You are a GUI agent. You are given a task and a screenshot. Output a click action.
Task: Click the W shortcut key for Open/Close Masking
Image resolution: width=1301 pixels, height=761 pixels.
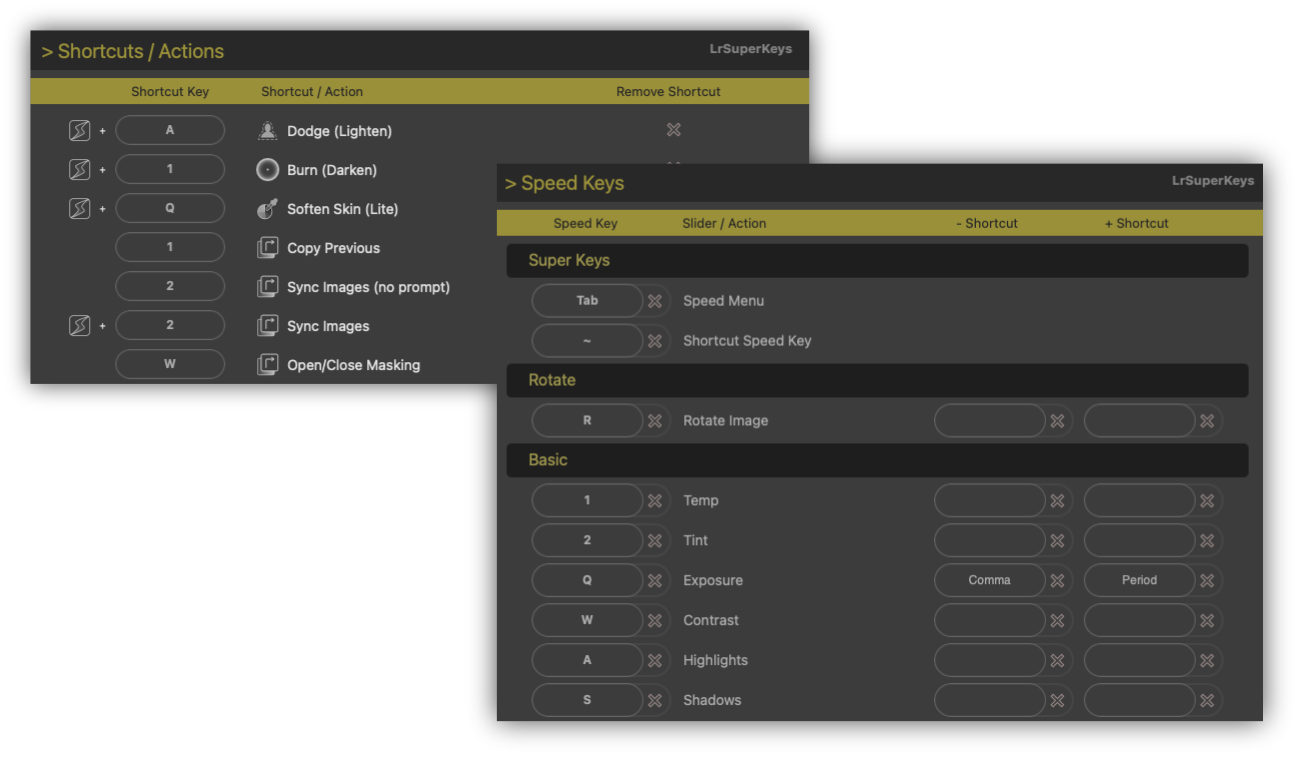point(170,365)
